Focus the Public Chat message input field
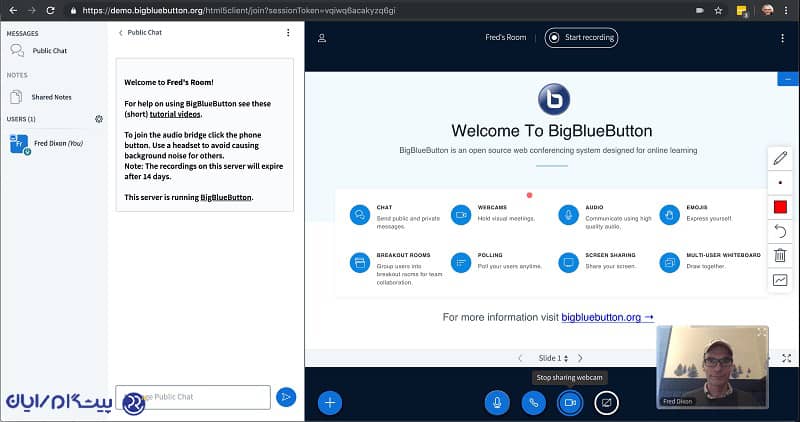This screenshot has width=800, height=422. click(x=193, y=397)
